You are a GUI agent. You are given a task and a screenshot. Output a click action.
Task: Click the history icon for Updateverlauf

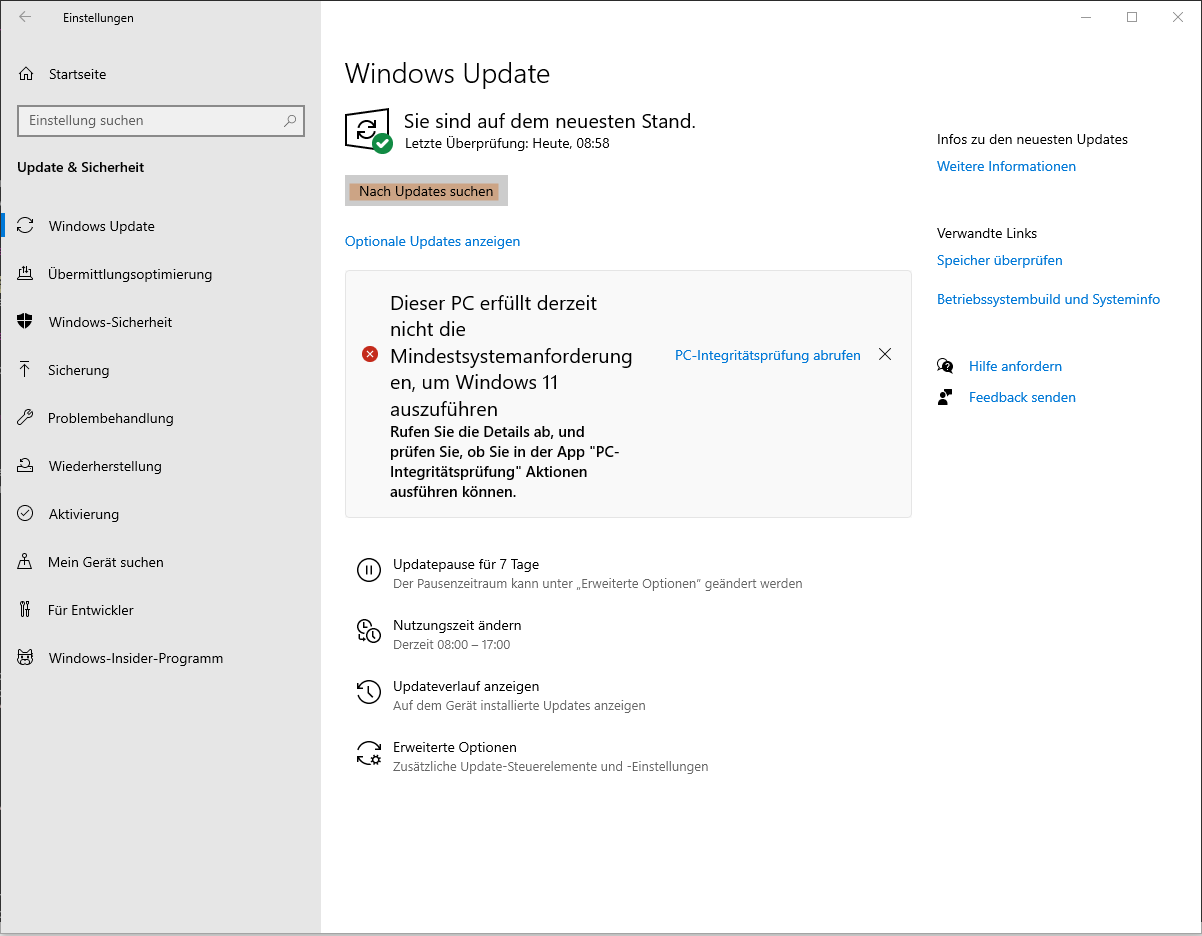tap(369, 692)
